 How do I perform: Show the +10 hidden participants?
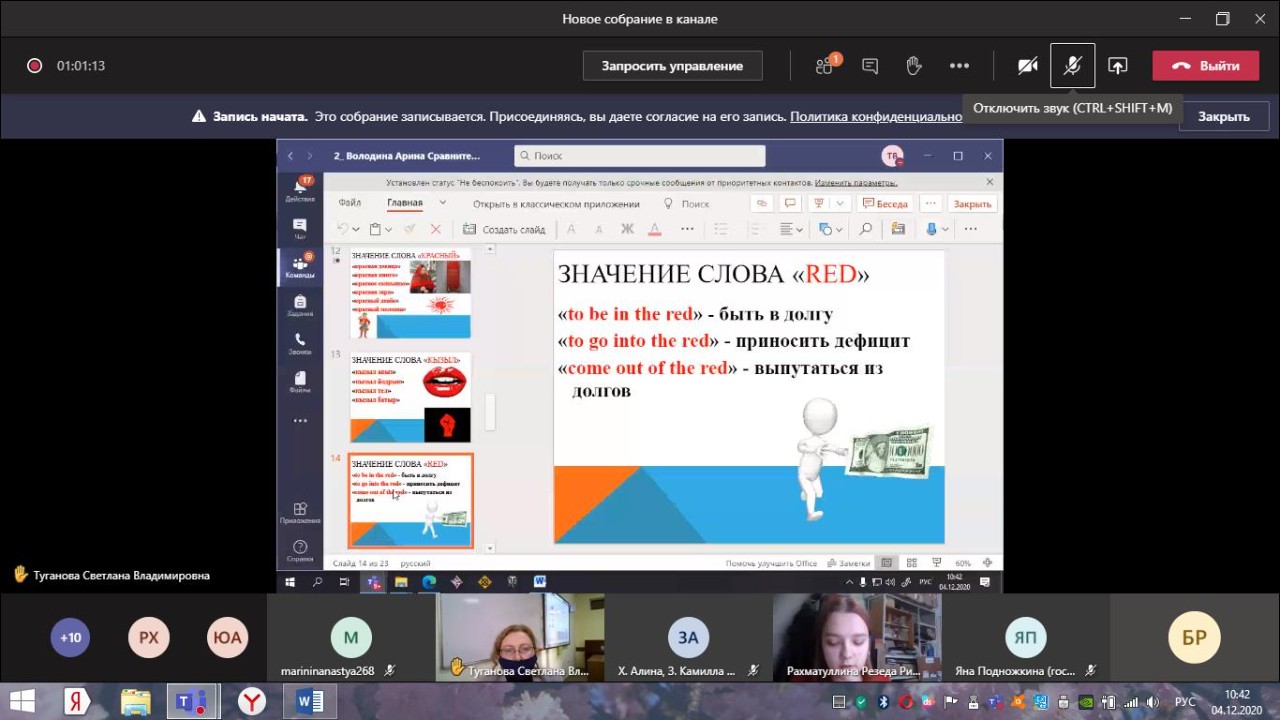tap(70, 638)
